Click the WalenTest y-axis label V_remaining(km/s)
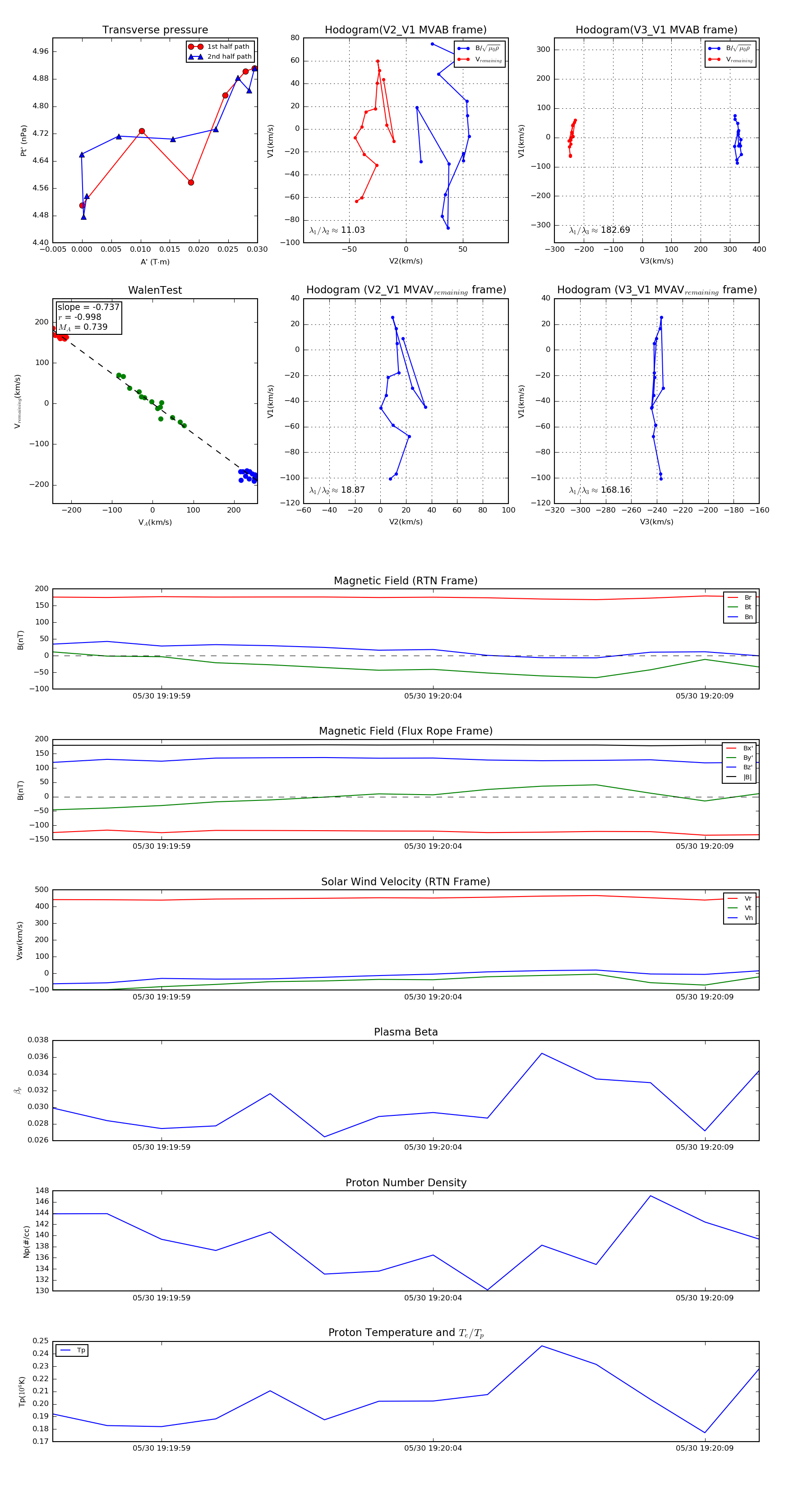This screenshot has height=1489, width=812. [17, 401]
